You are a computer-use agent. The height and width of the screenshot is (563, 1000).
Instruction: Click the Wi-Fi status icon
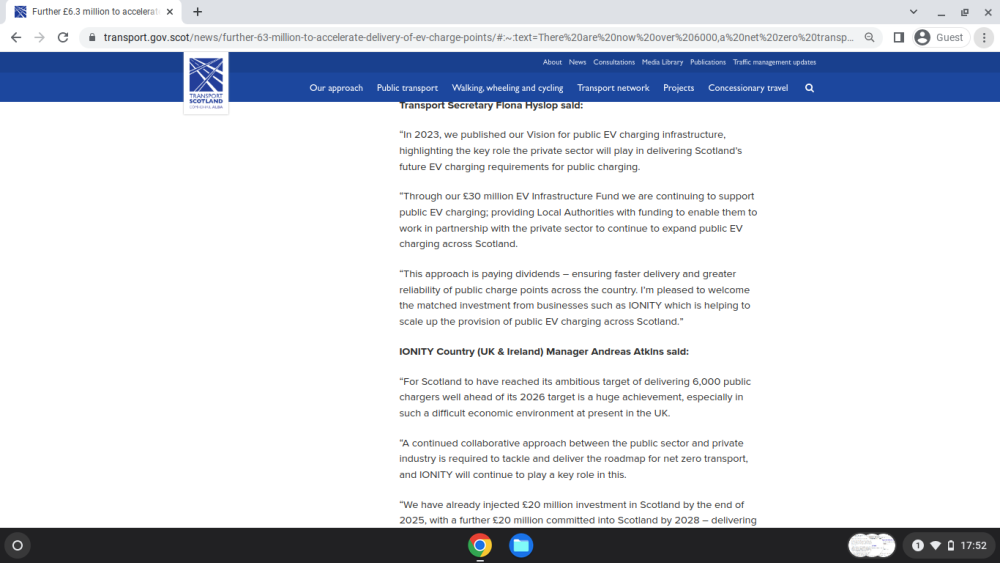tap(936, 546)
